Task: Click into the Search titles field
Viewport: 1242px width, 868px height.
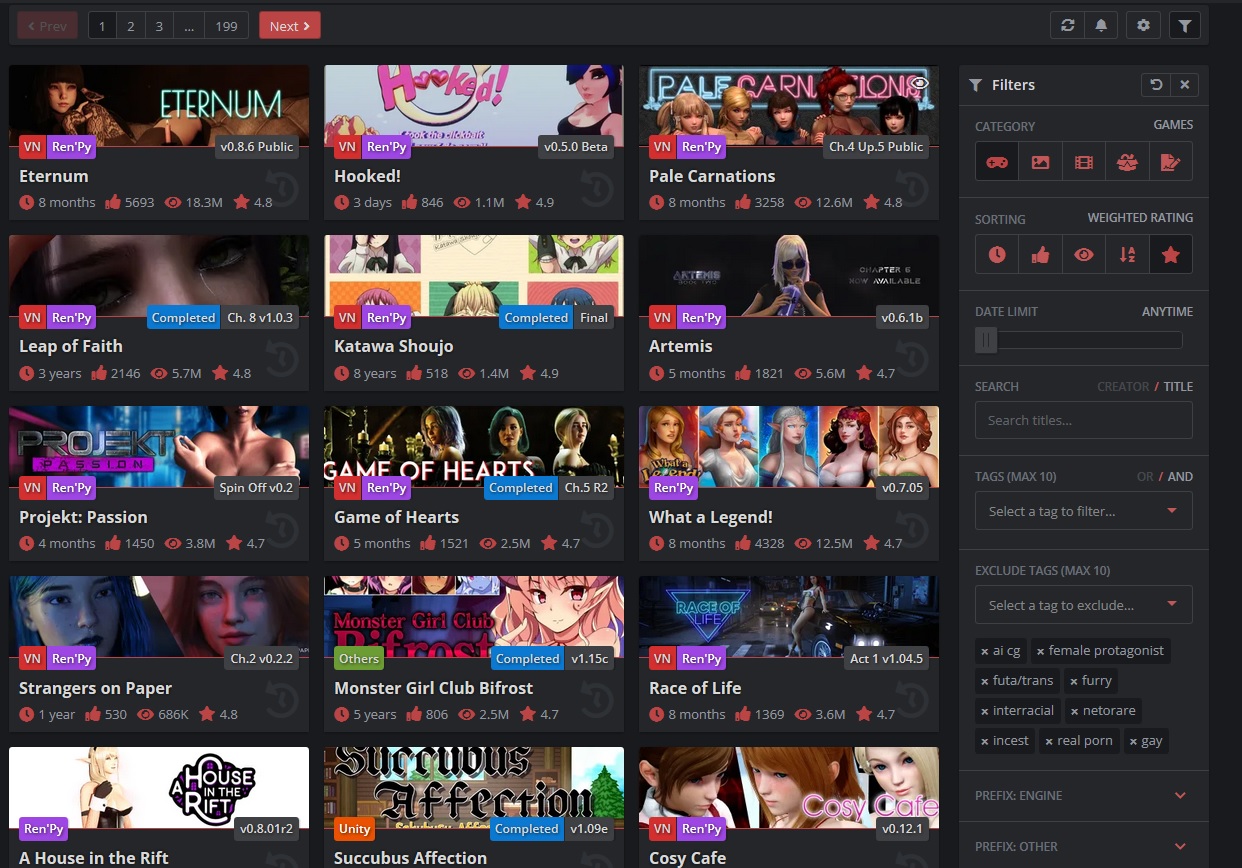Action: click(1084, 420)
